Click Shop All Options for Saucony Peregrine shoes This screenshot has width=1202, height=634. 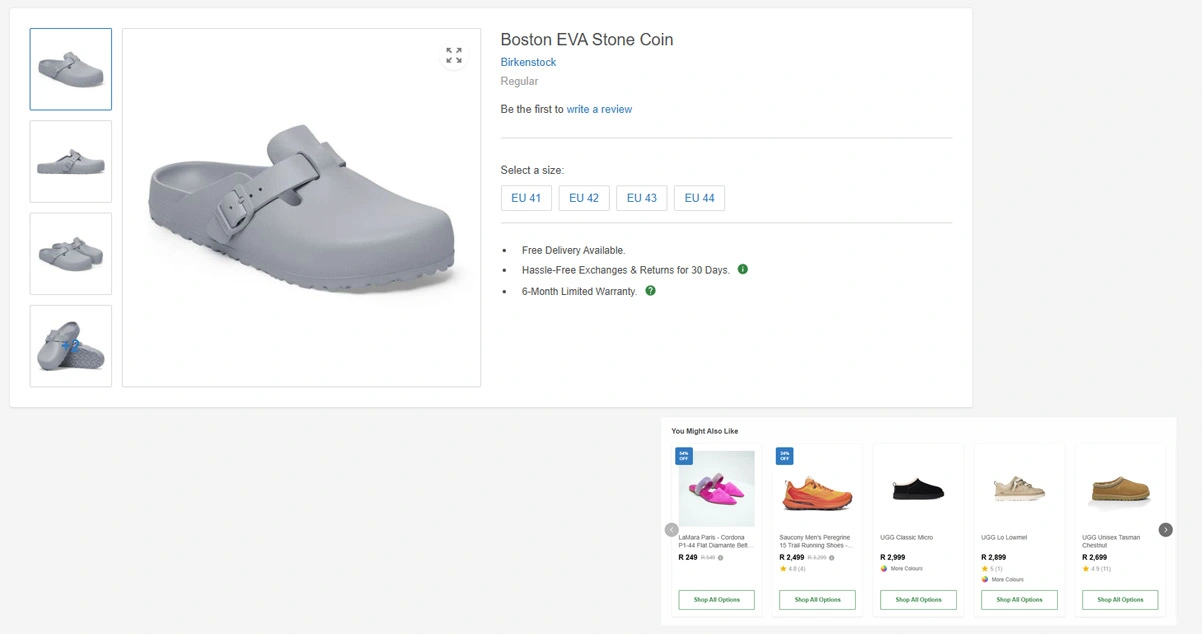817,600
